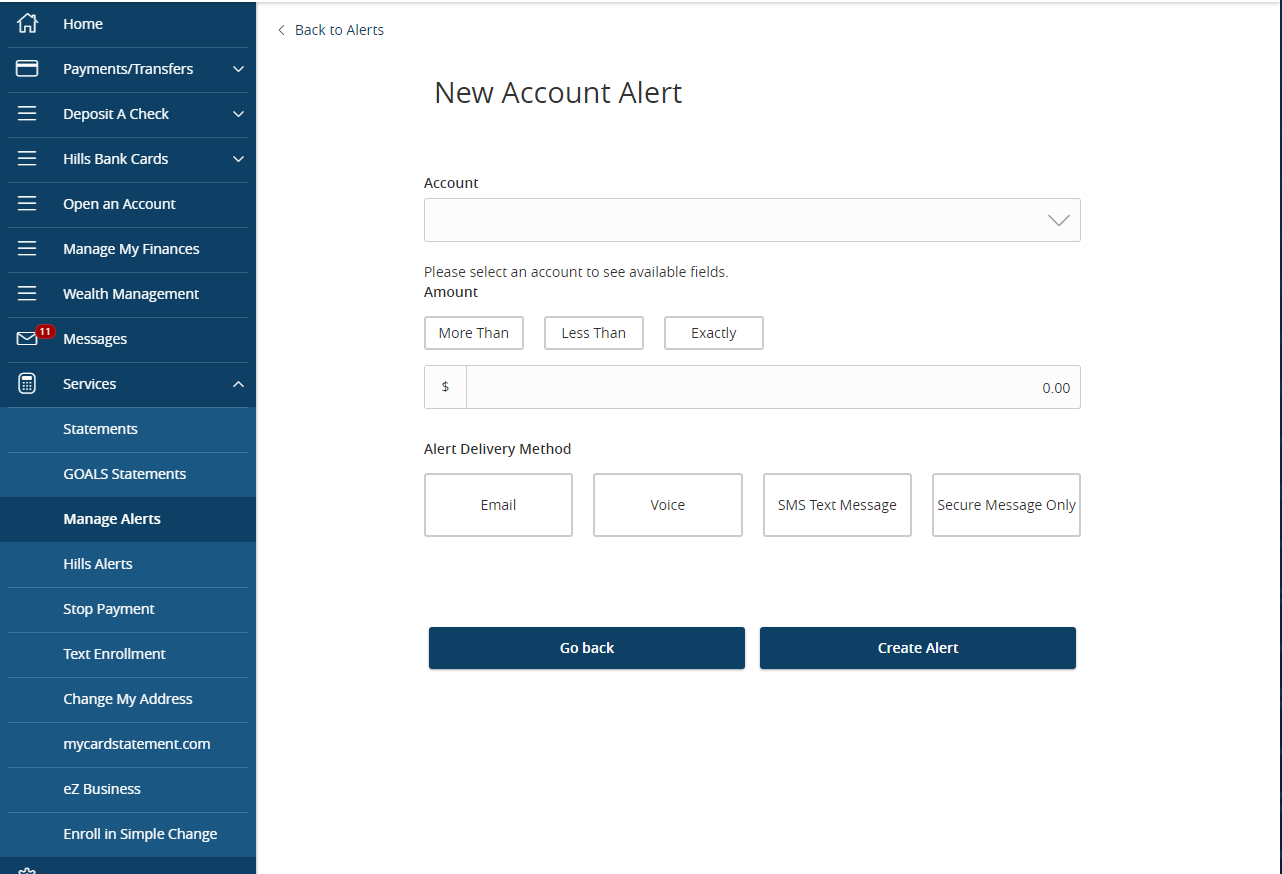Choose Secure Message Only delivery method
The image size is (1282, 874).
tap(1006, 505)
